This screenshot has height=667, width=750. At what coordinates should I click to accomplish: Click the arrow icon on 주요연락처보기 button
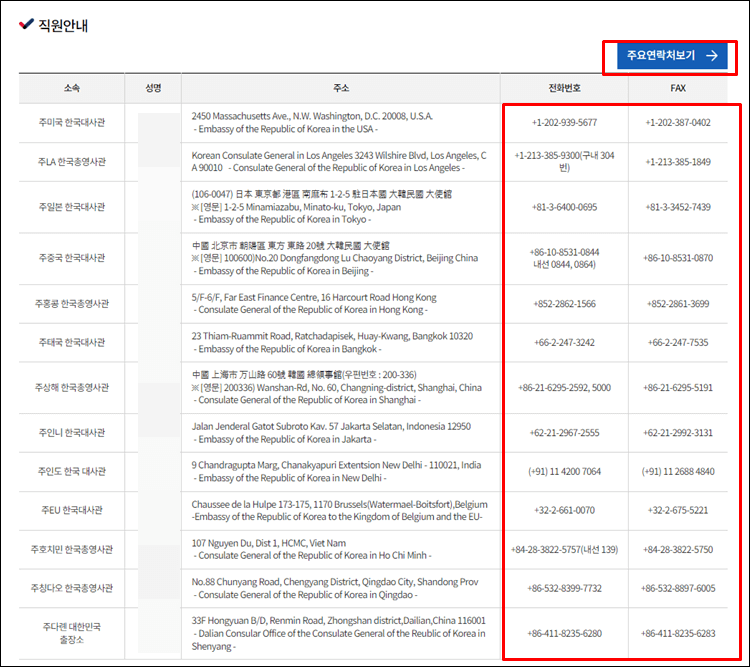(x=712, y=56)
